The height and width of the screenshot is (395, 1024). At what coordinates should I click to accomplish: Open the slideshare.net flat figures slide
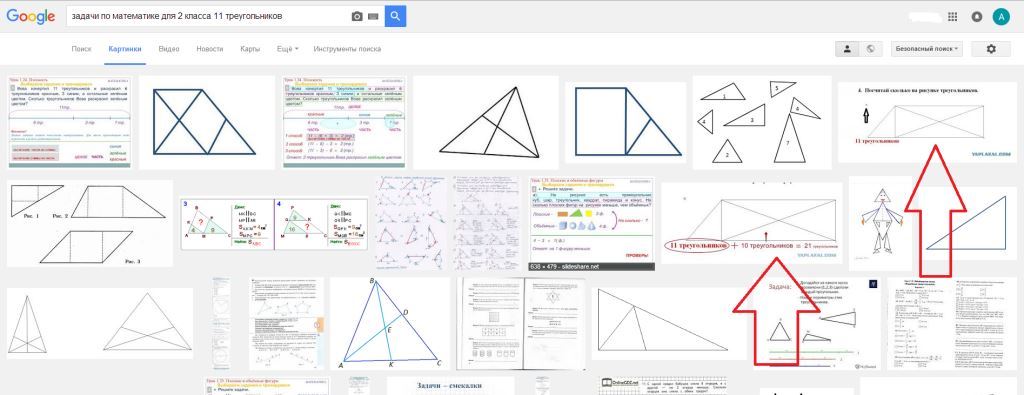point(591,223)
